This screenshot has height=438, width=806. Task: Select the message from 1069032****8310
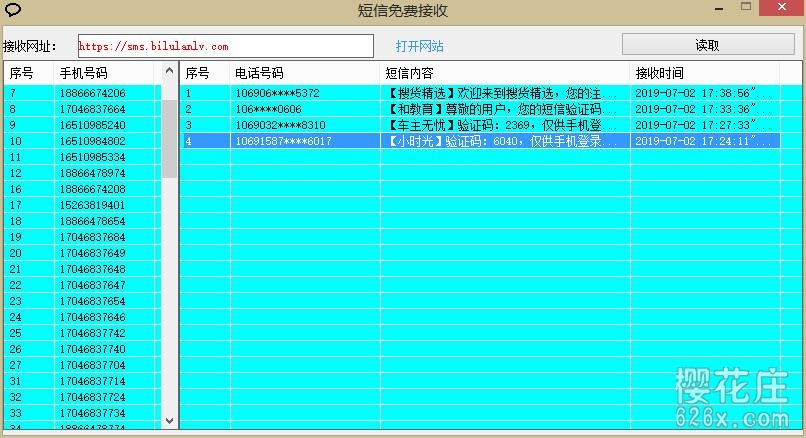(281, 125)
